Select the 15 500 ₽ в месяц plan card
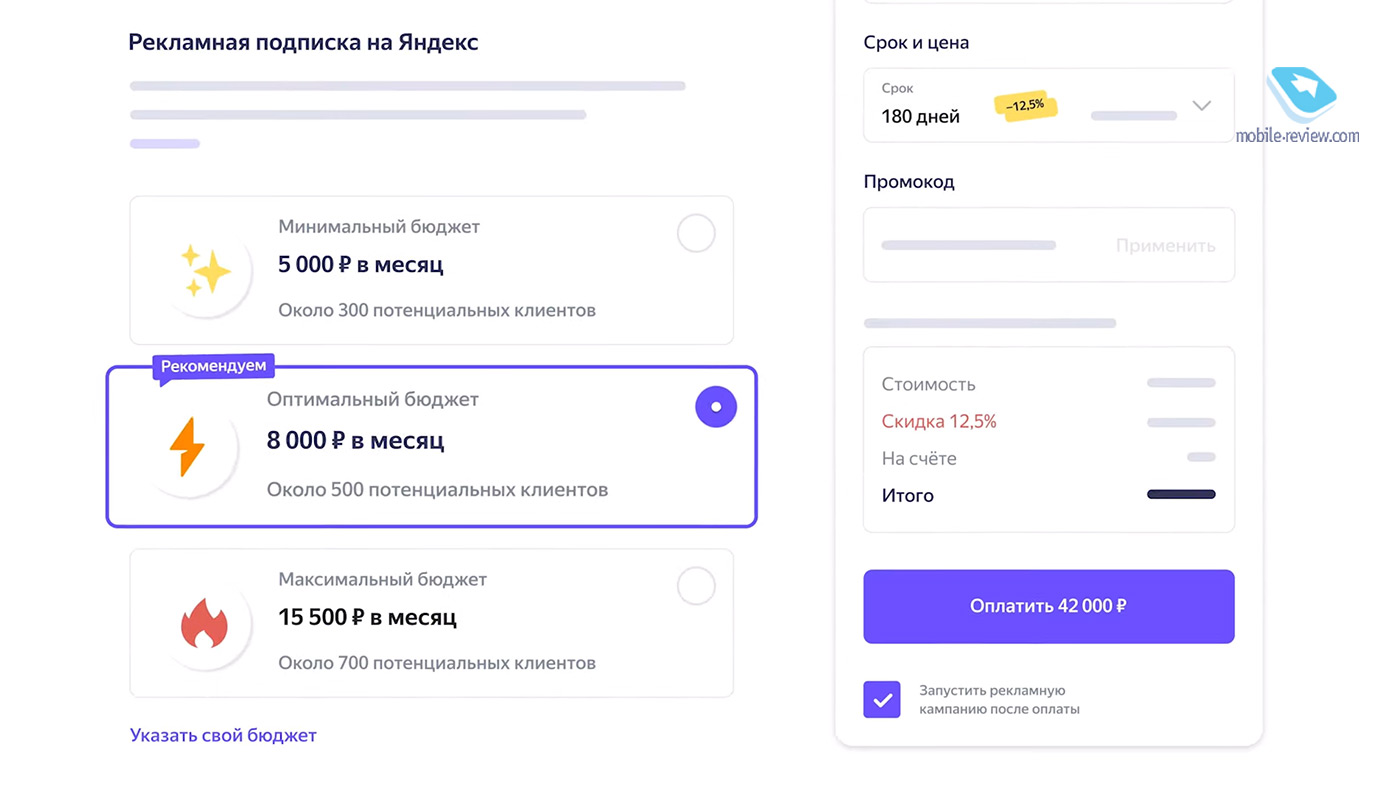1400x787 pixels. pyautogui.click(x=432, y=623)
